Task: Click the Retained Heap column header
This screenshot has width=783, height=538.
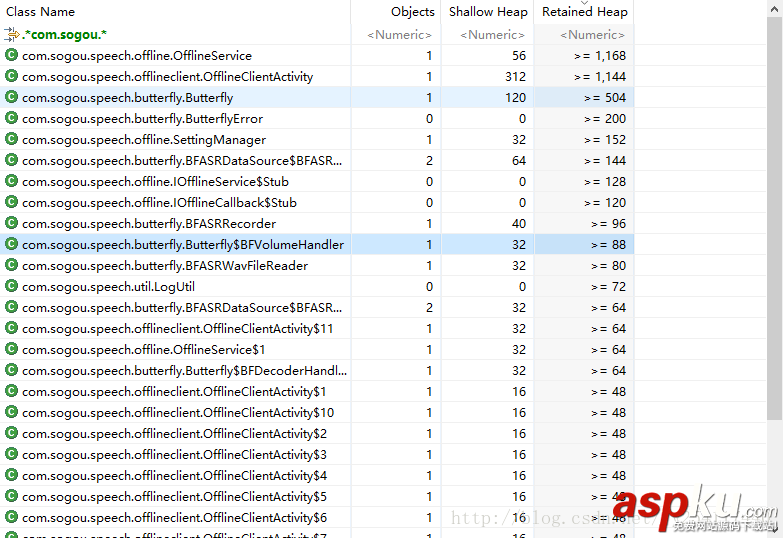Action: [x=584, y=12]
